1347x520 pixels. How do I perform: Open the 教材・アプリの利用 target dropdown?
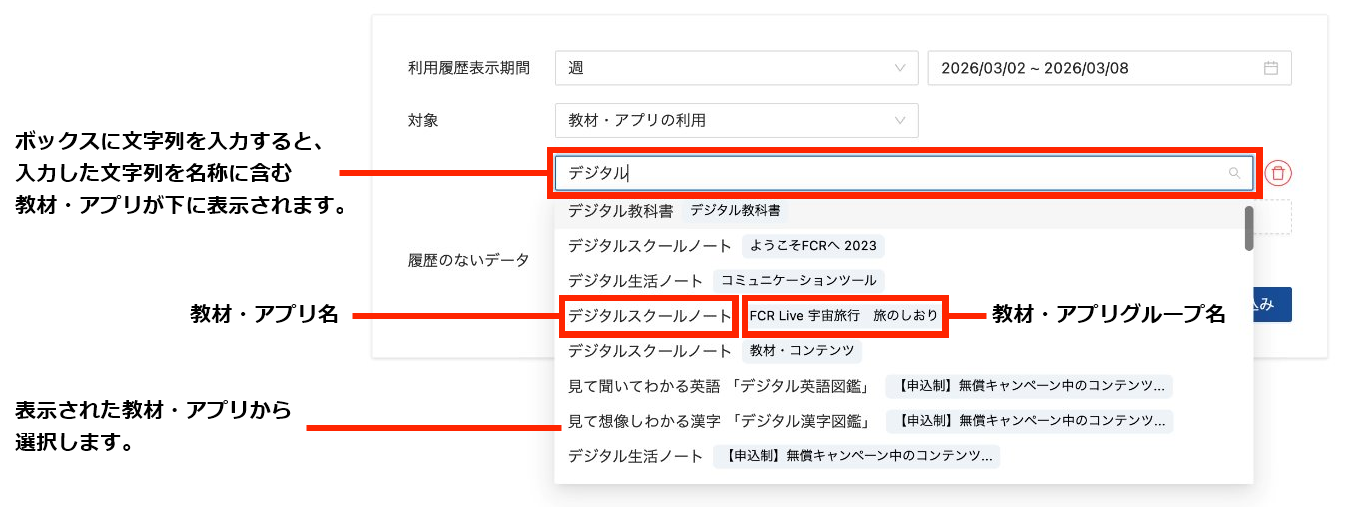click(736, 120)
